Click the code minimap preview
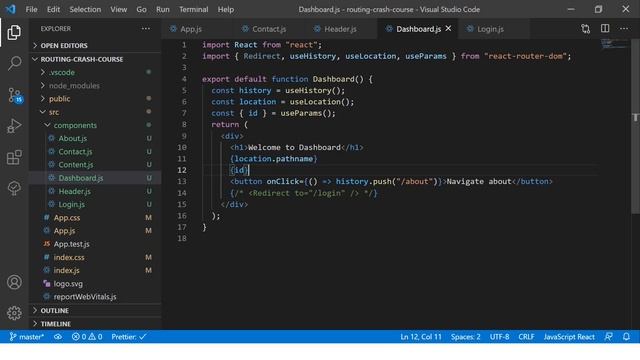The image size is (640, 360). click(614, 44)
